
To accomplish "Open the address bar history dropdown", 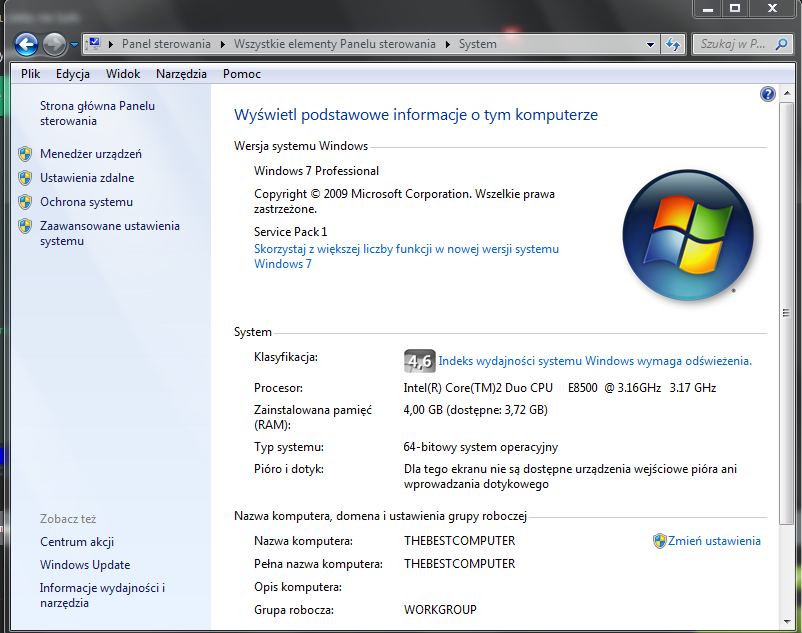I will [x=651, y=44].
